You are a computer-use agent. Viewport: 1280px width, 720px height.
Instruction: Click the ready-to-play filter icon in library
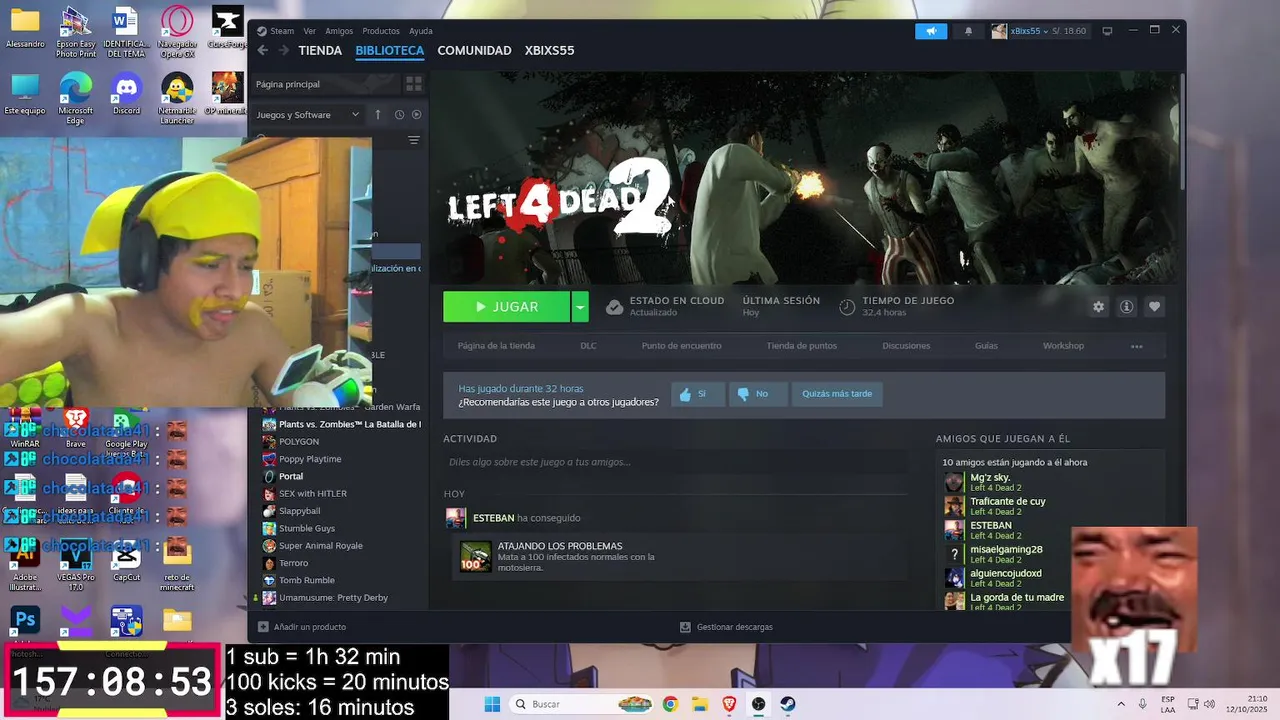pyautogui.click(x=416, y=115)
